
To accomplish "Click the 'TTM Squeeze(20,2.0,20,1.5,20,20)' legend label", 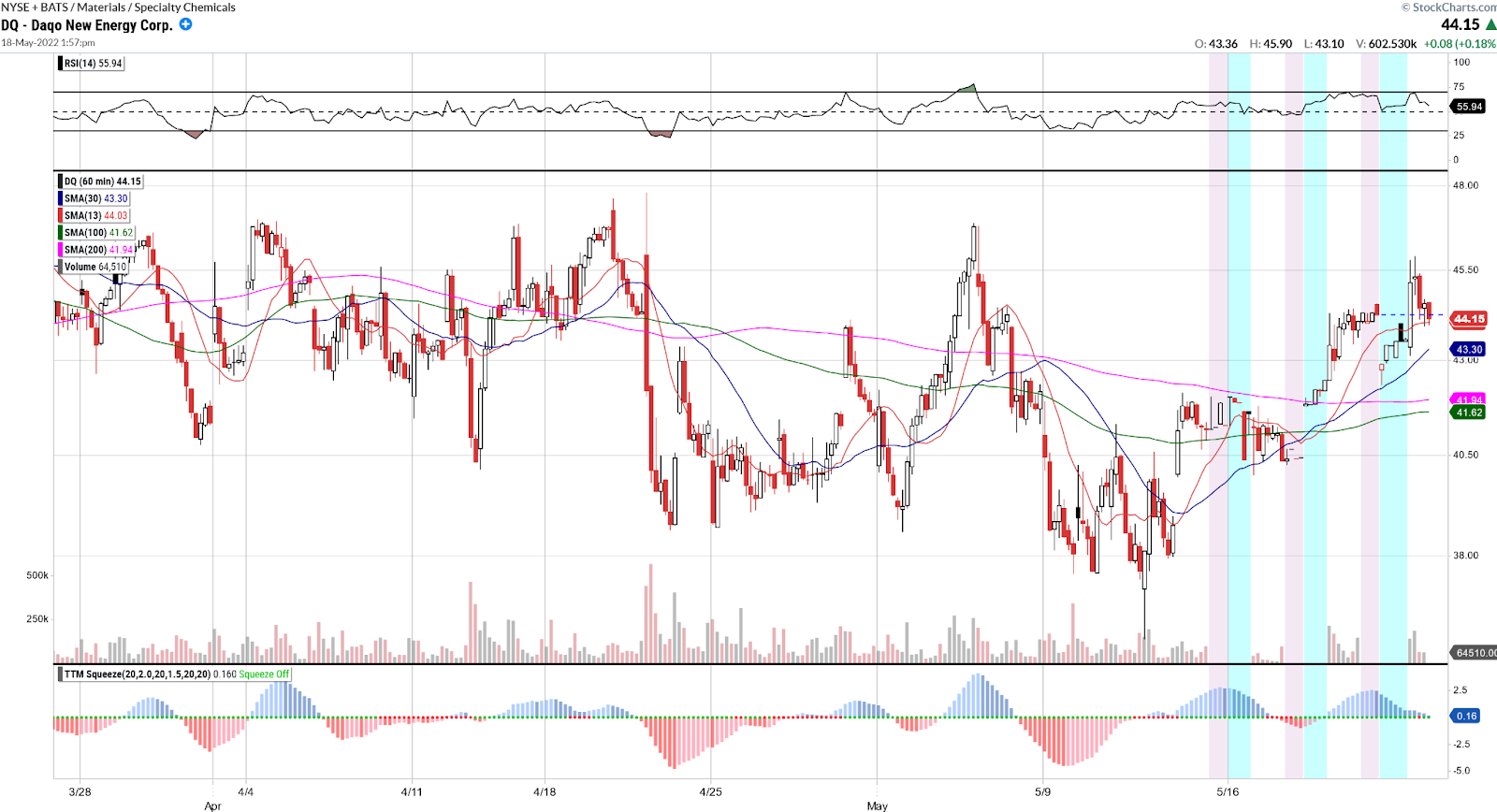I will coord(138,674).
